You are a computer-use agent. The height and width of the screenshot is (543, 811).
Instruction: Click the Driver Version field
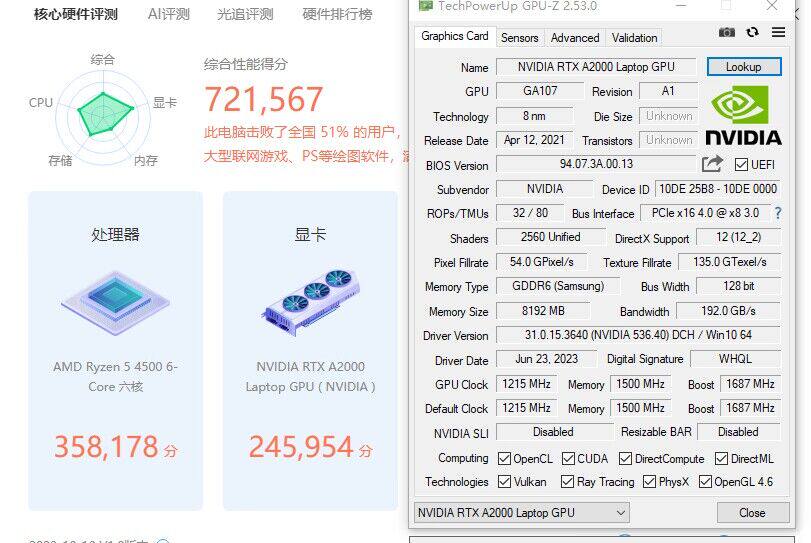(x=638, y=335)
